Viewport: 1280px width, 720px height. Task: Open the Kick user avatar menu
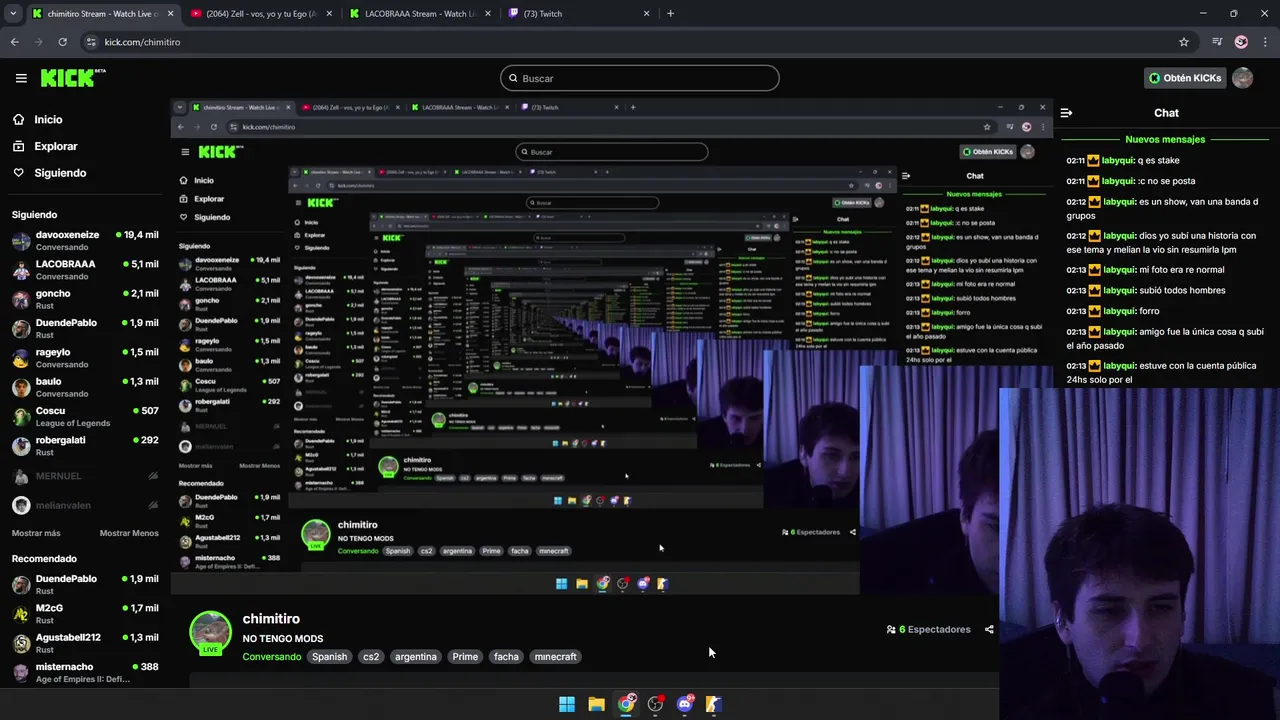(x=1242, y=78)
